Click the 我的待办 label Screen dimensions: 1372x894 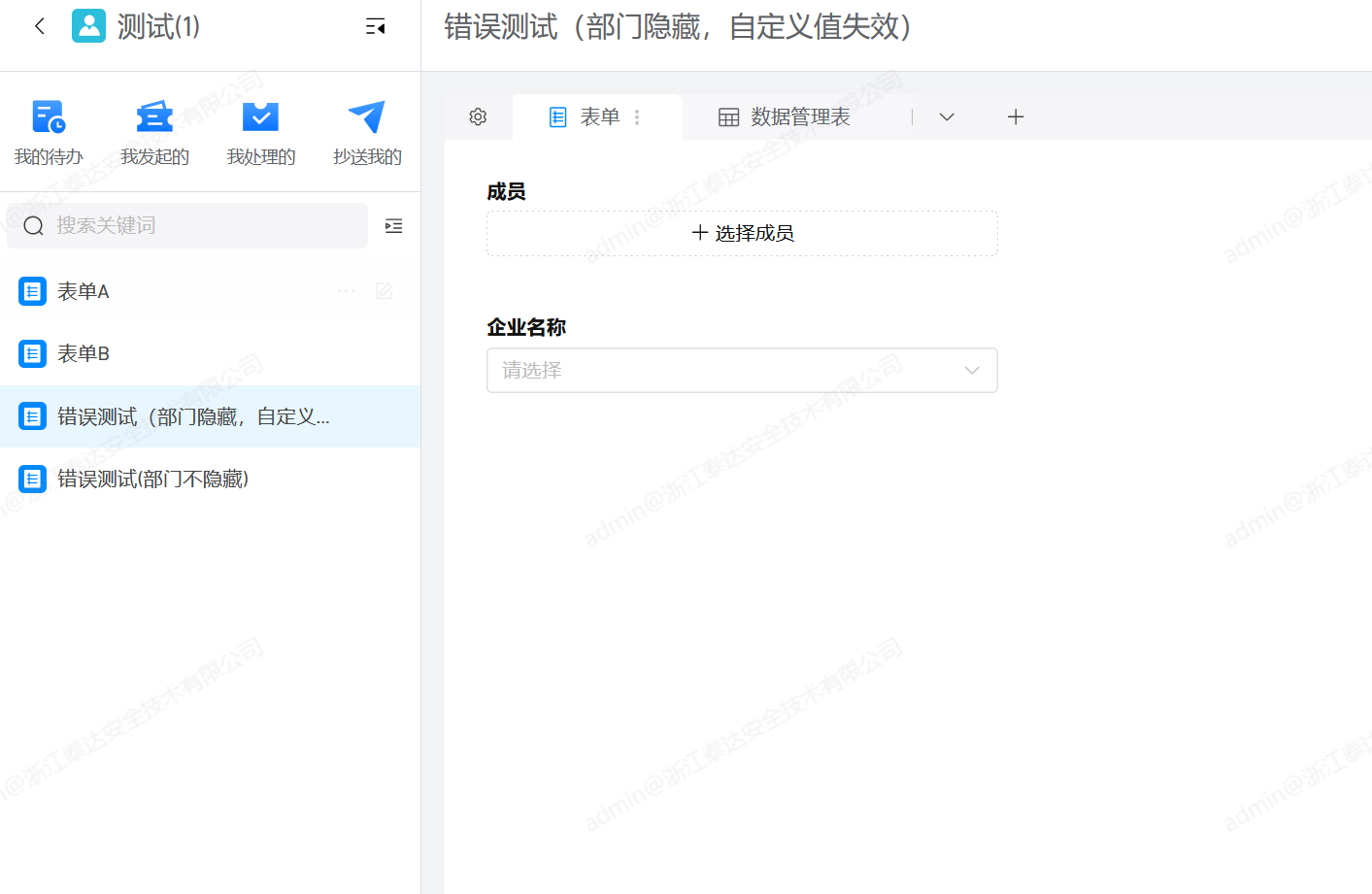pos(49,157)
